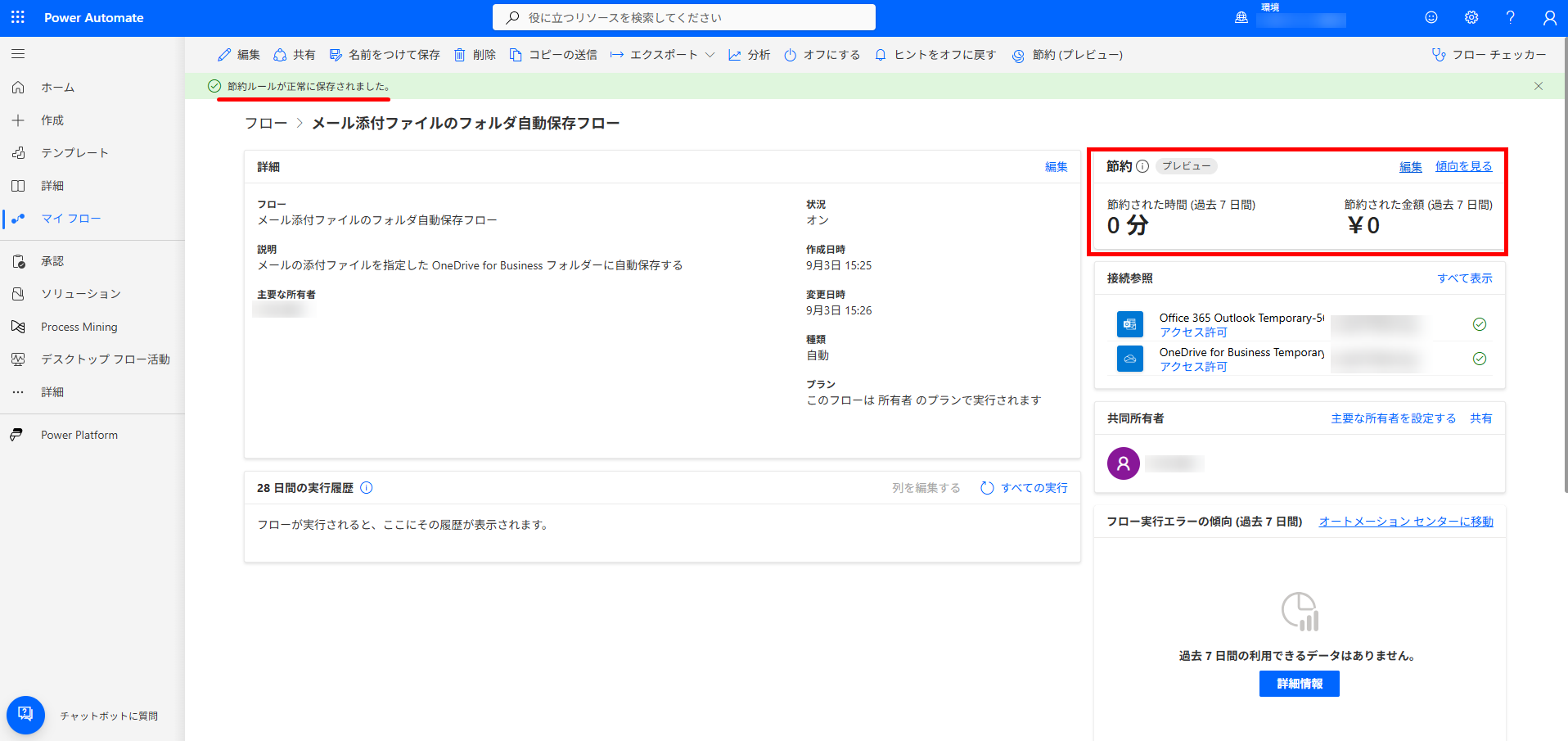Click 編集 link in 節約 card
Screen dimensions: 1568x741
pos(1411,166)
